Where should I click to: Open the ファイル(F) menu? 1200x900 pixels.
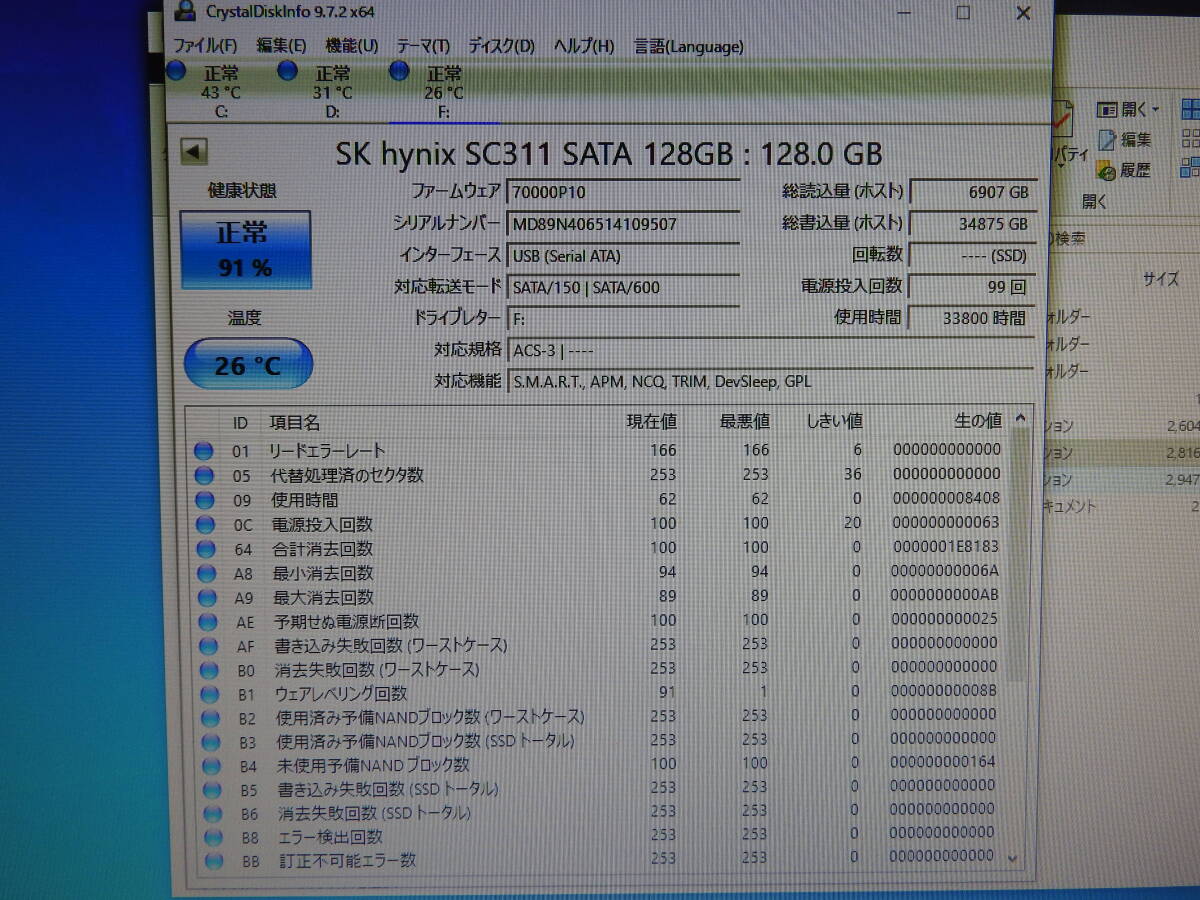click(x=205, y=46)
